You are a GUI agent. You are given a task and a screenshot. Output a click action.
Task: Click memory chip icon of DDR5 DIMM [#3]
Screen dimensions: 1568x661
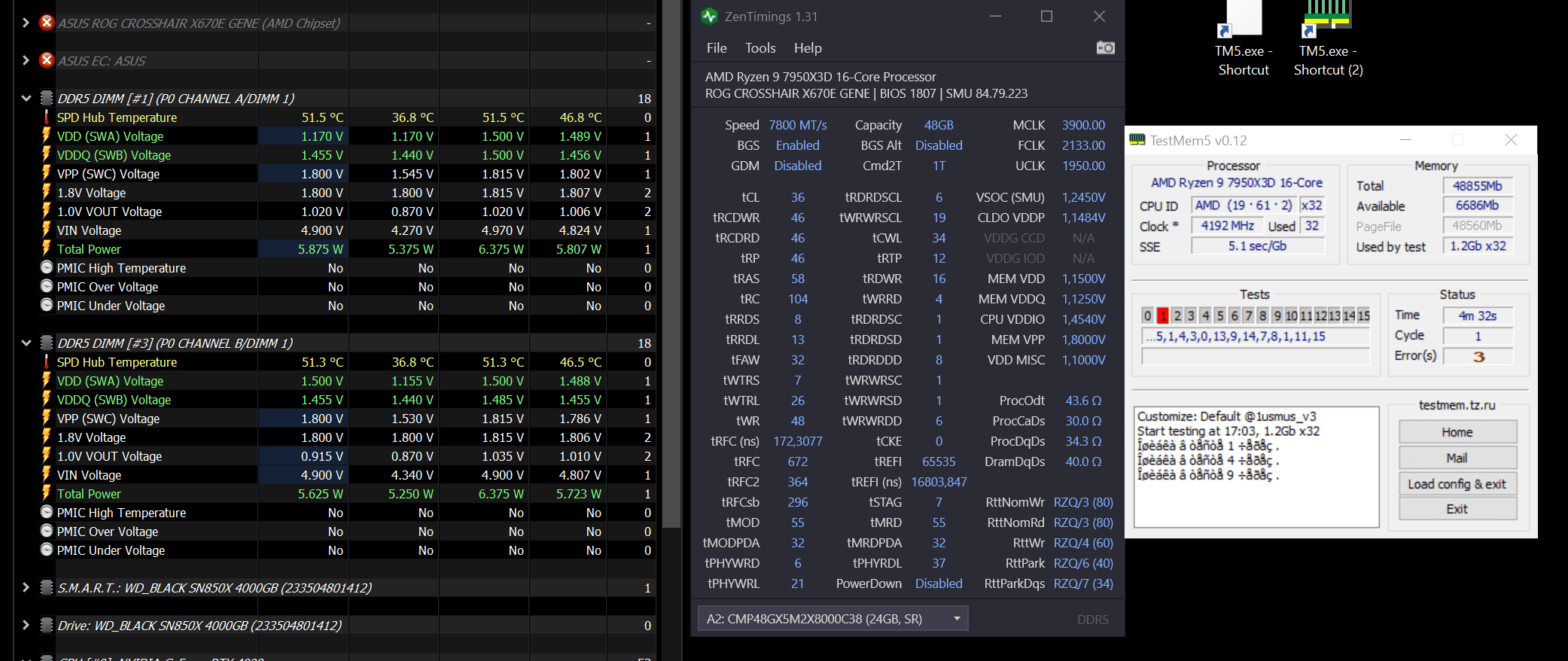coord(46,343)
